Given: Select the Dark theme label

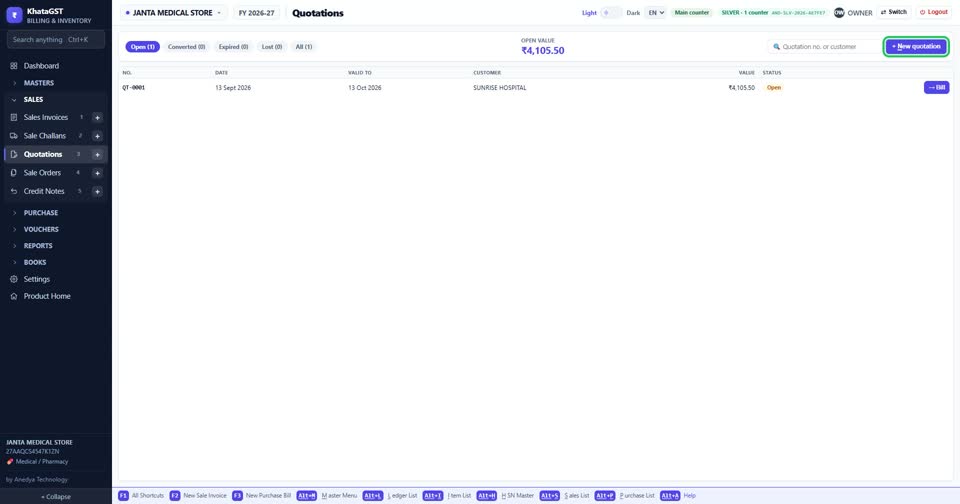Looking at the screenshot, I should click(x=633, y=13).
